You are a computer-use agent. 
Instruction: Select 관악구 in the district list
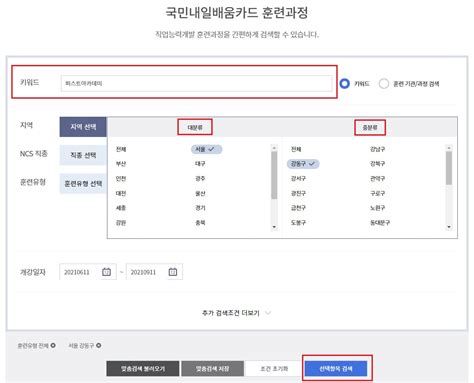click(x=377, y=178)
